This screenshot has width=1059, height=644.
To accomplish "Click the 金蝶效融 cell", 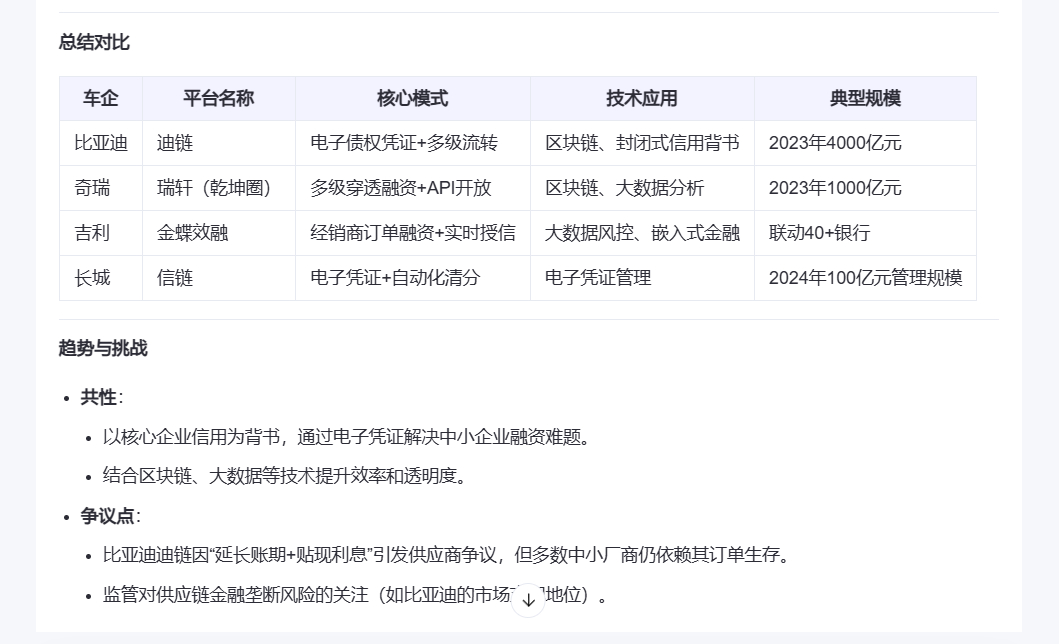I will coord(219,233).
